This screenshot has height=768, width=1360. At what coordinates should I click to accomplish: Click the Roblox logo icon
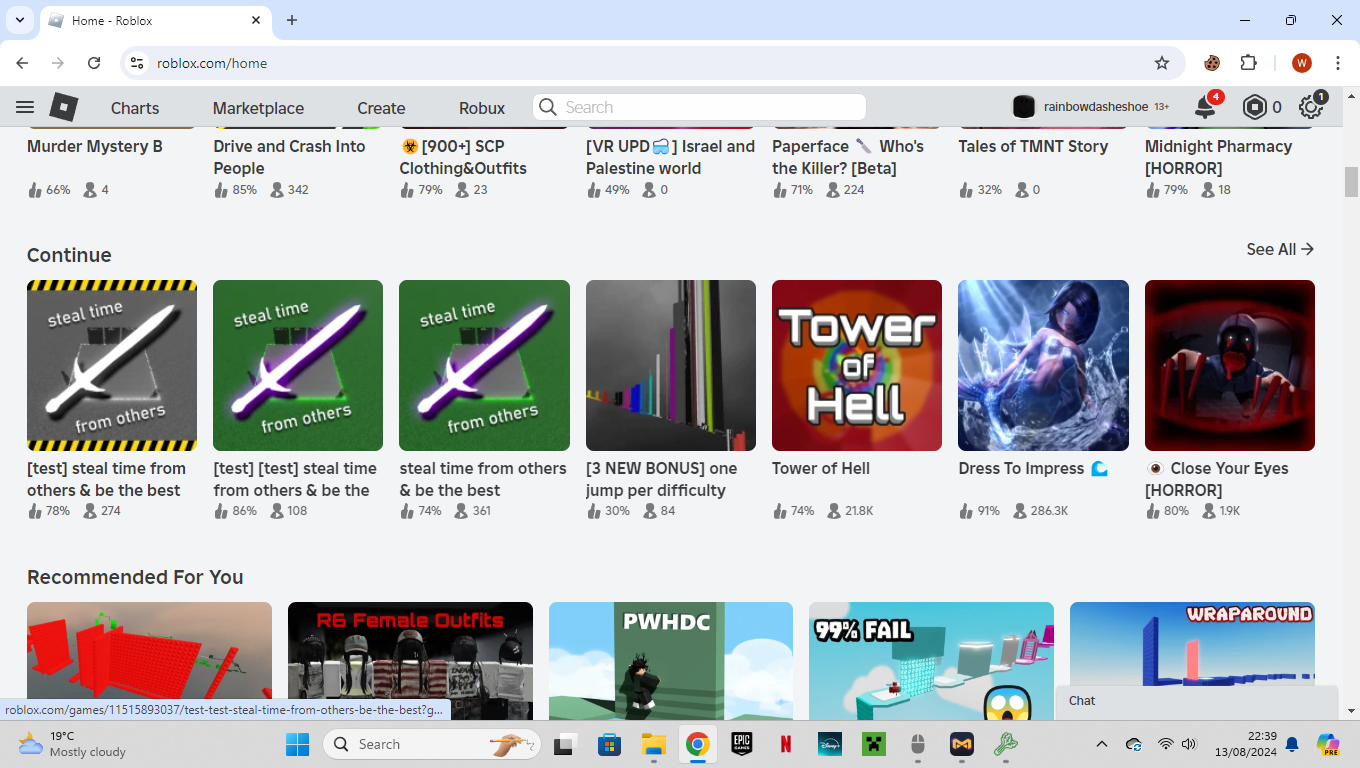64,107
